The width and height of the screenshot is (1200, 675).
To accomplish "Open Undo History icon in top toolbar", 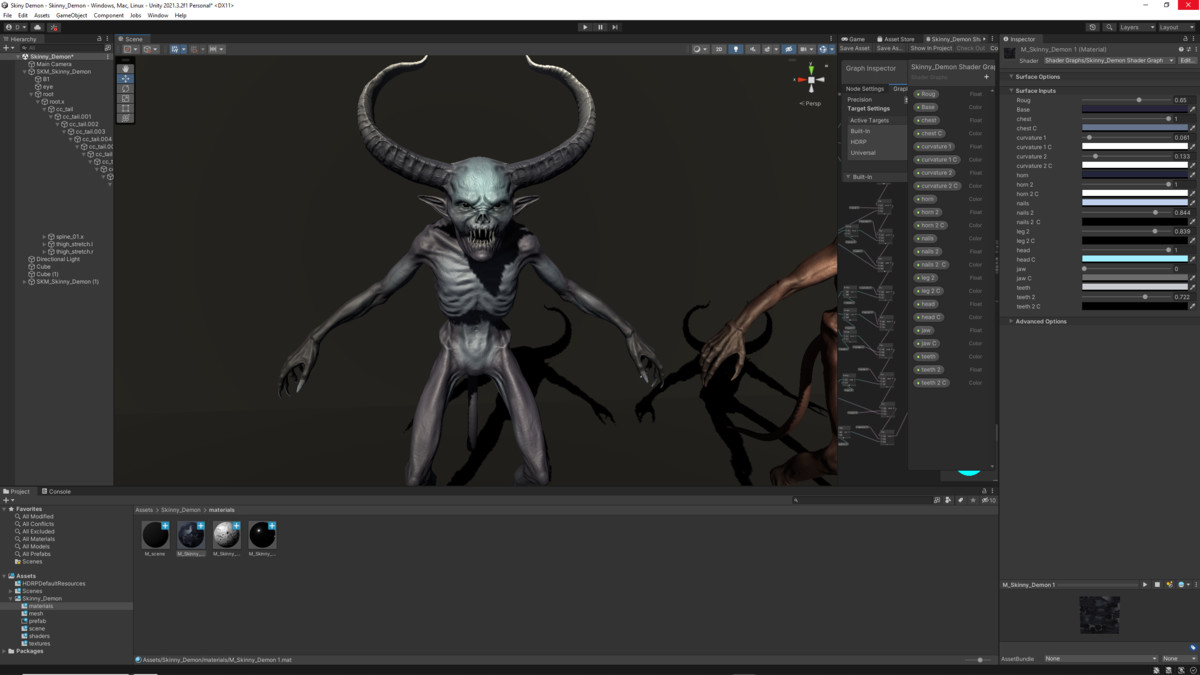I will pyautogui.click(x=1093, y=27).
